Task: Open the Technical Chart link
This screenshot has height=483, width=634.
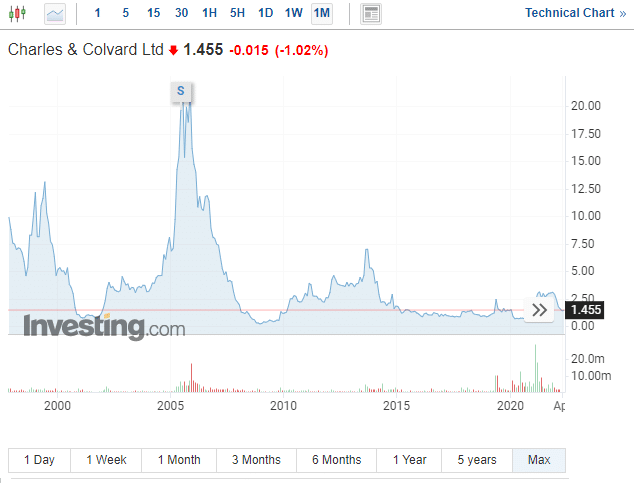Action: [x=575, y=13]
